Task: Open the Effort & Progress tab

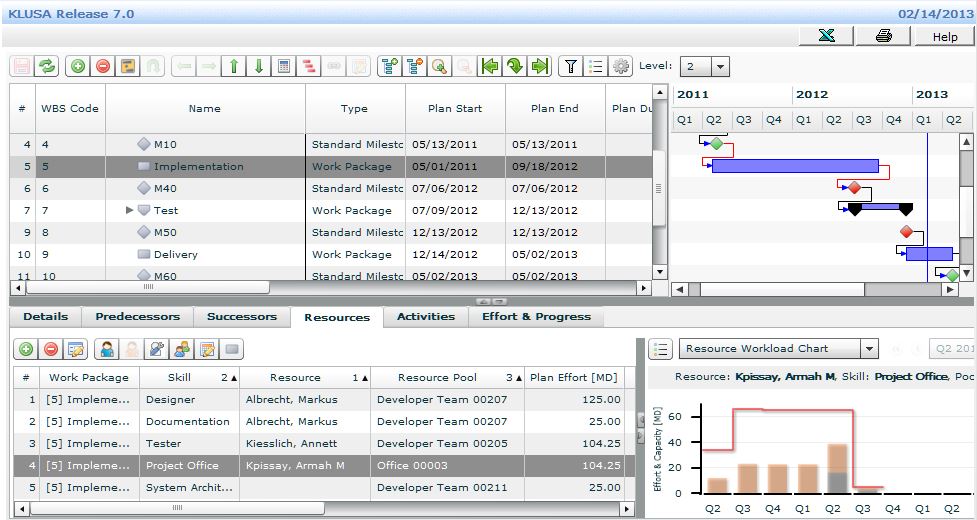Action: point(536,316)
